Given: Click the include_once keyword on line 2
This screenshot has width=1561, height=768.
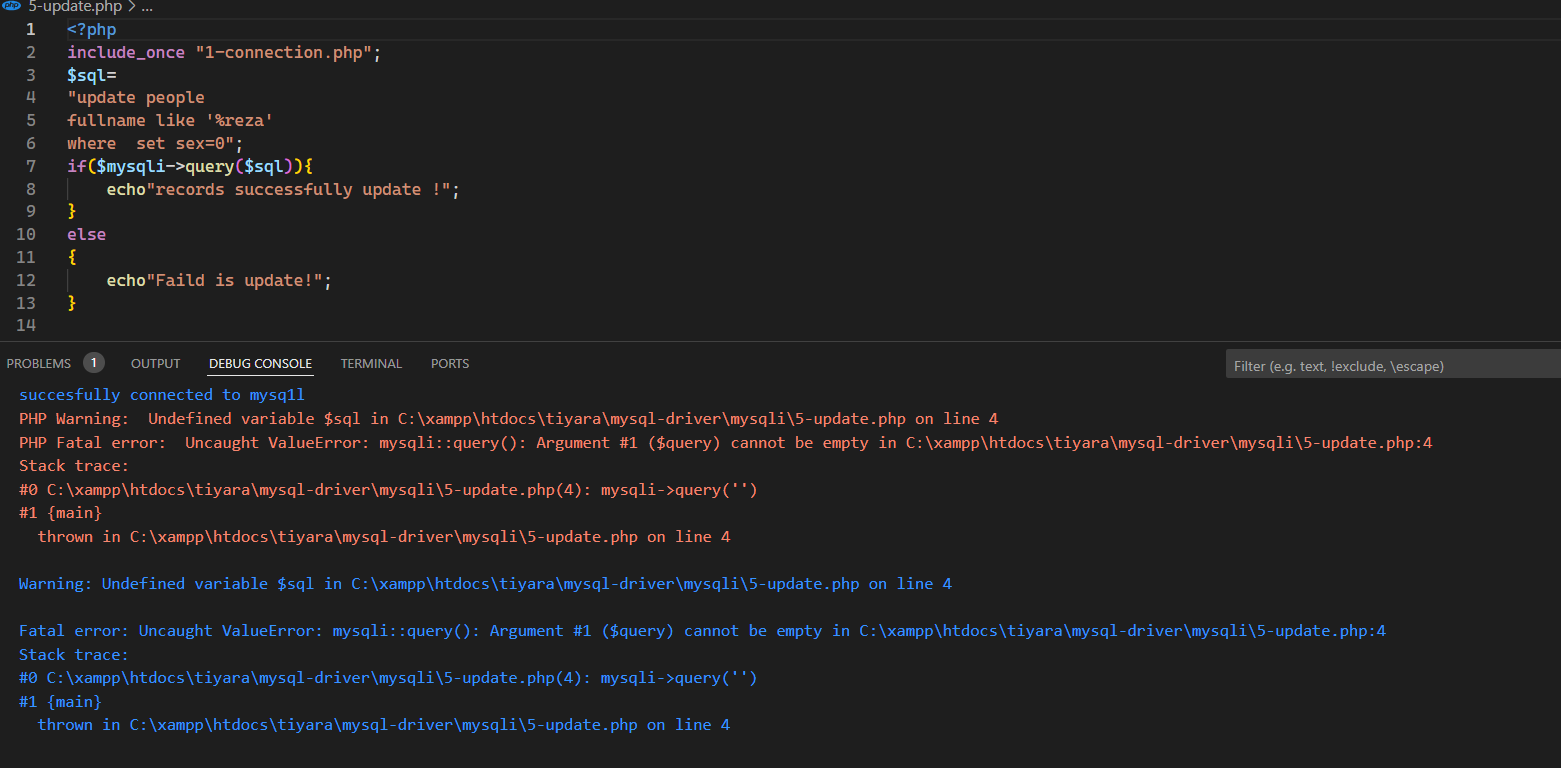Looking at the screenshot, I should tap(126, 52).
